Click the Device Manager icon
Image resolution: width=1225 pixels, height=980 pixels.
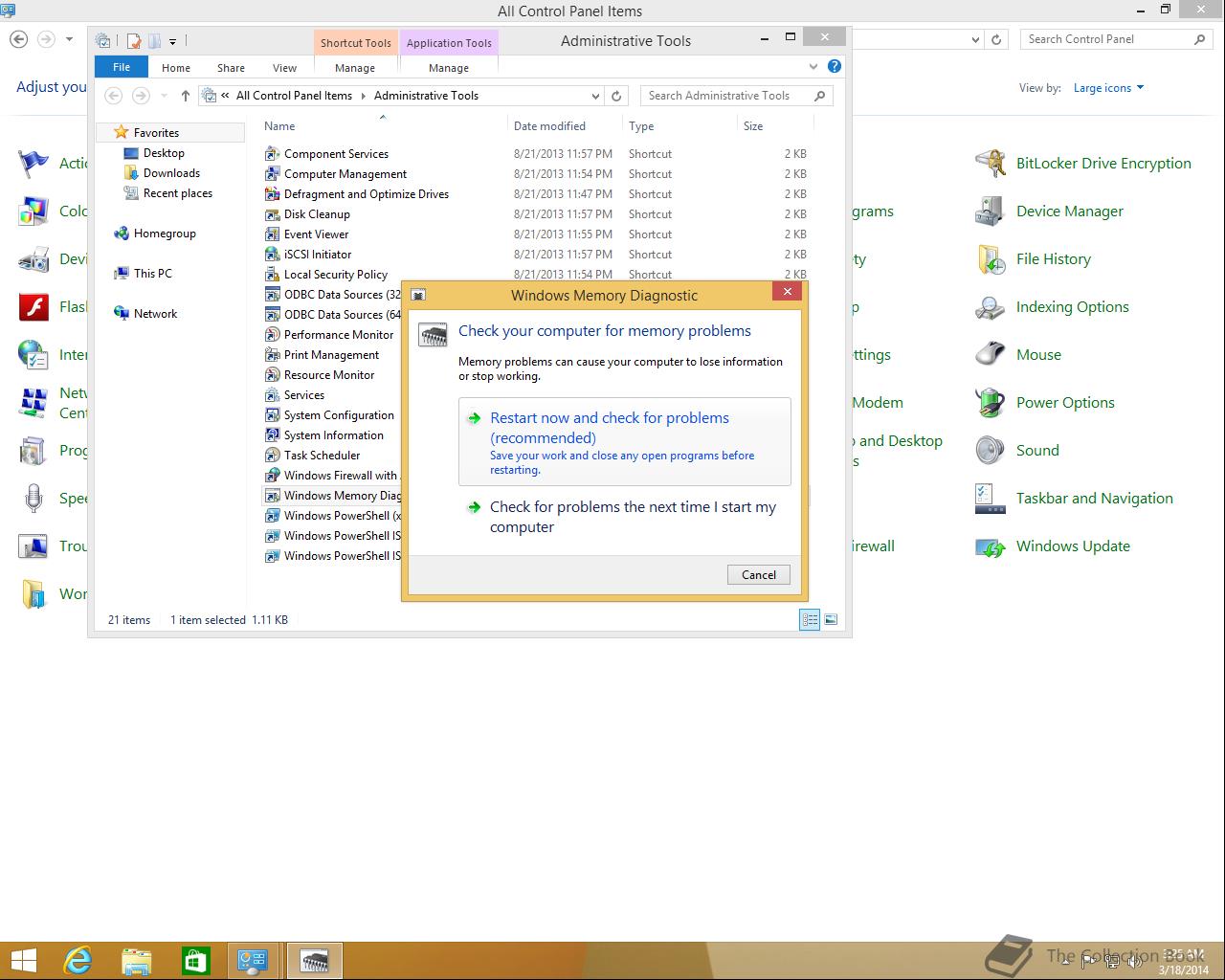click(990, 212)
